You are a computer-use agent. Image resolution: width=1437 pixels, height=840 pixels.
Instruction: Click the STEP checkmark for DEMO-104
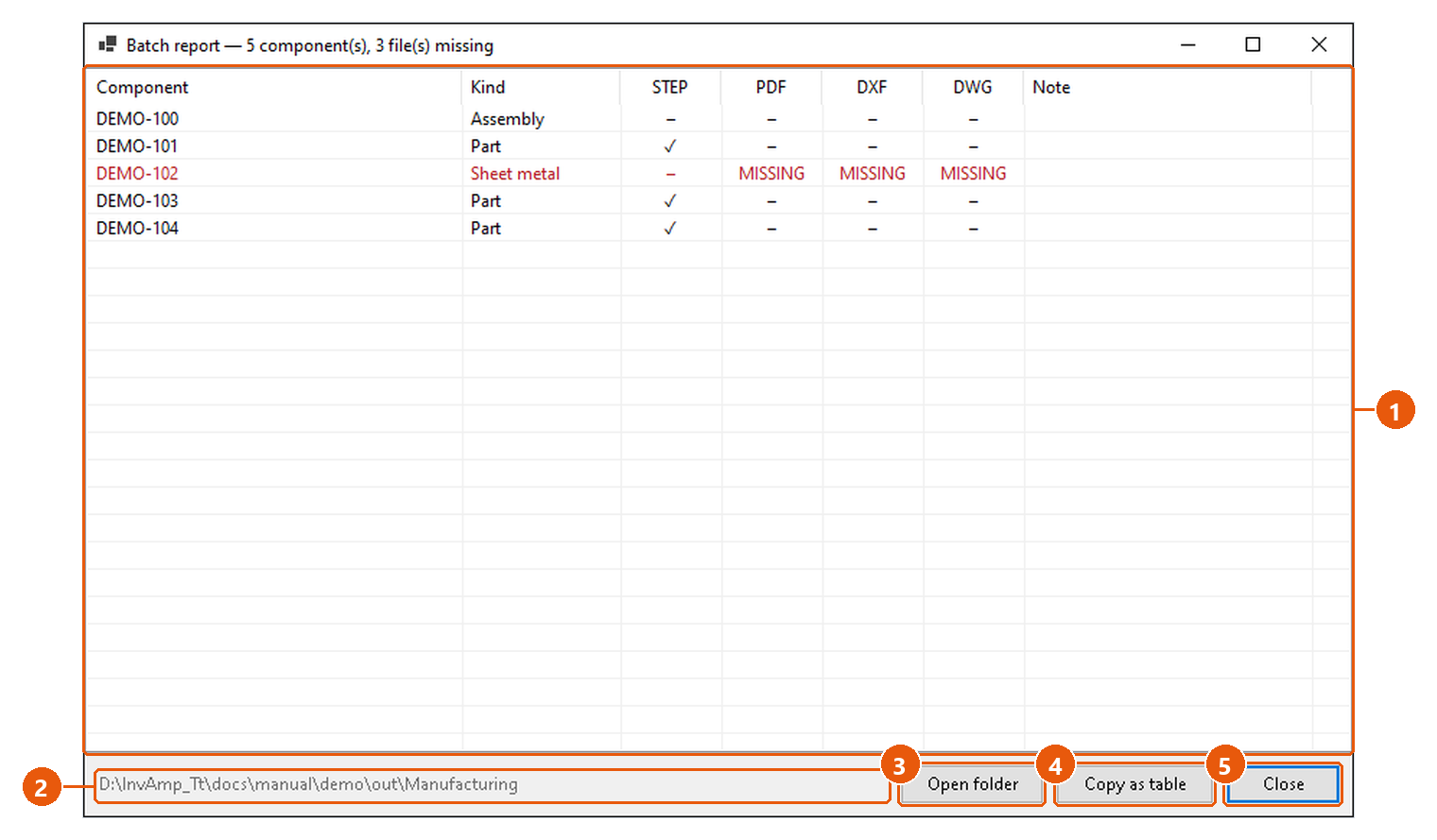point(670,229)
